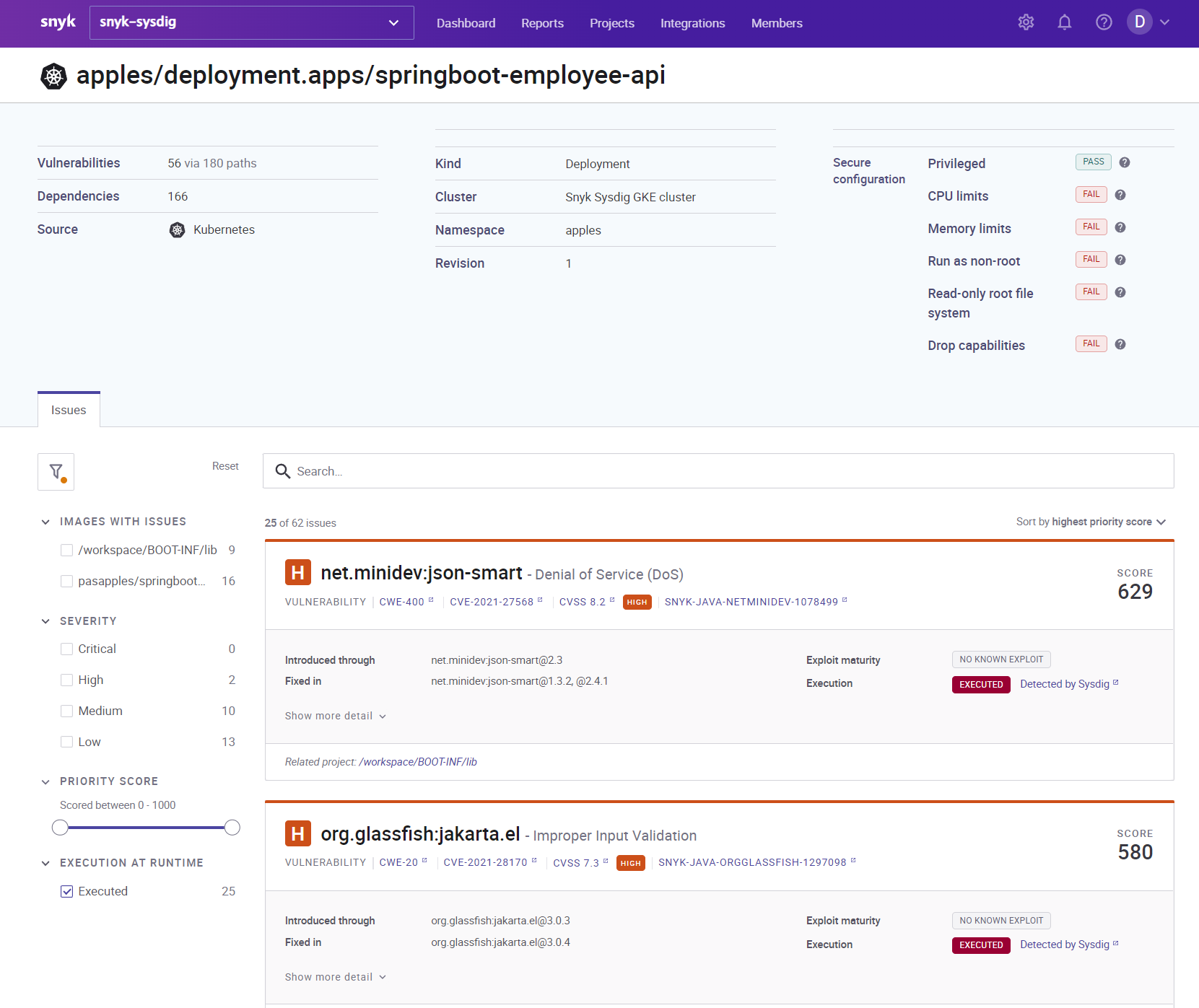Click the Kubernetes source icon
1199x1008 pixels.
pyautogui.click(x=177, y=229)
